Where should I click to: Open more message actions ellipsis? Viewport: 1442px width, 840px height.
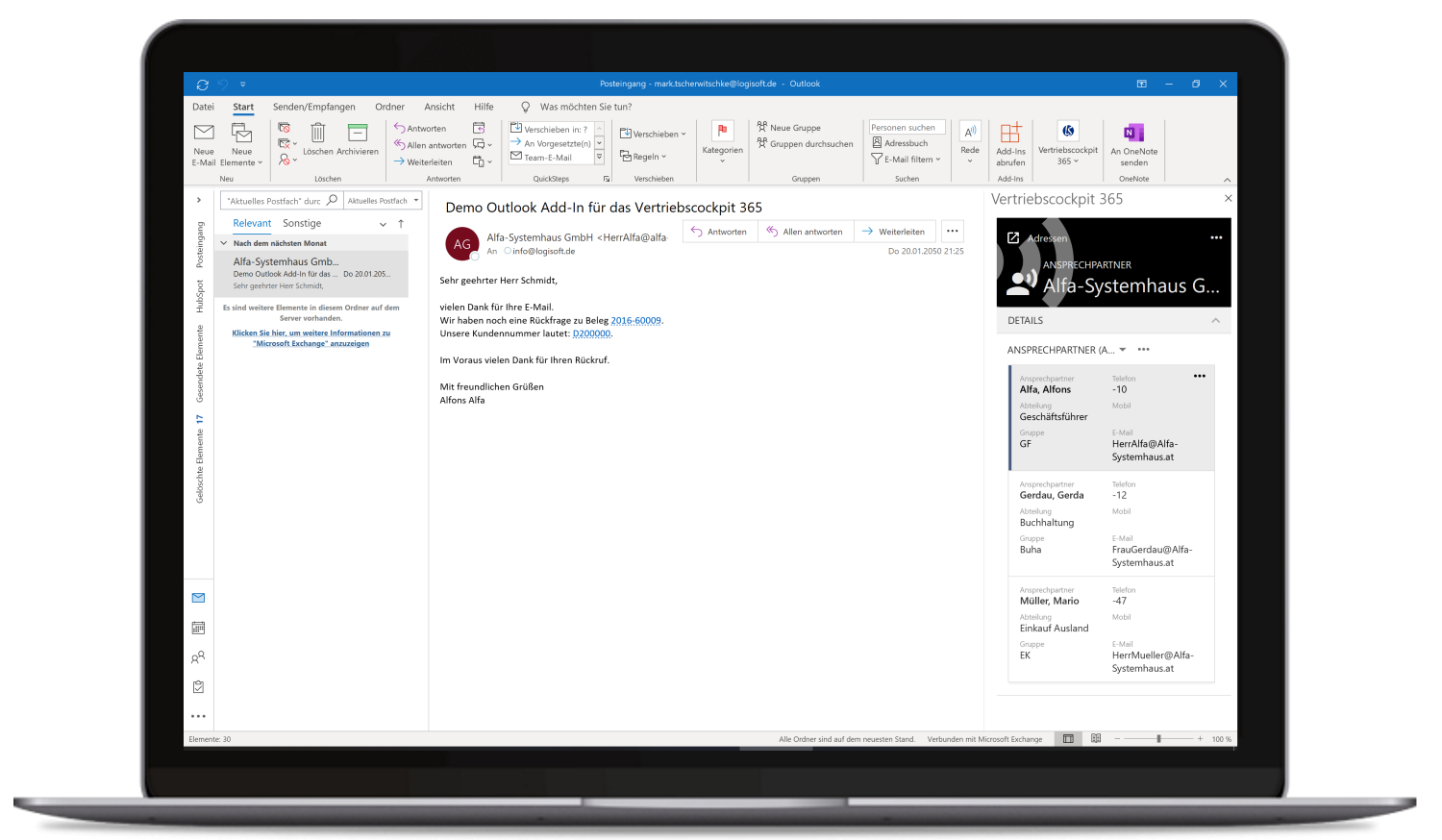tap(952, 231)
